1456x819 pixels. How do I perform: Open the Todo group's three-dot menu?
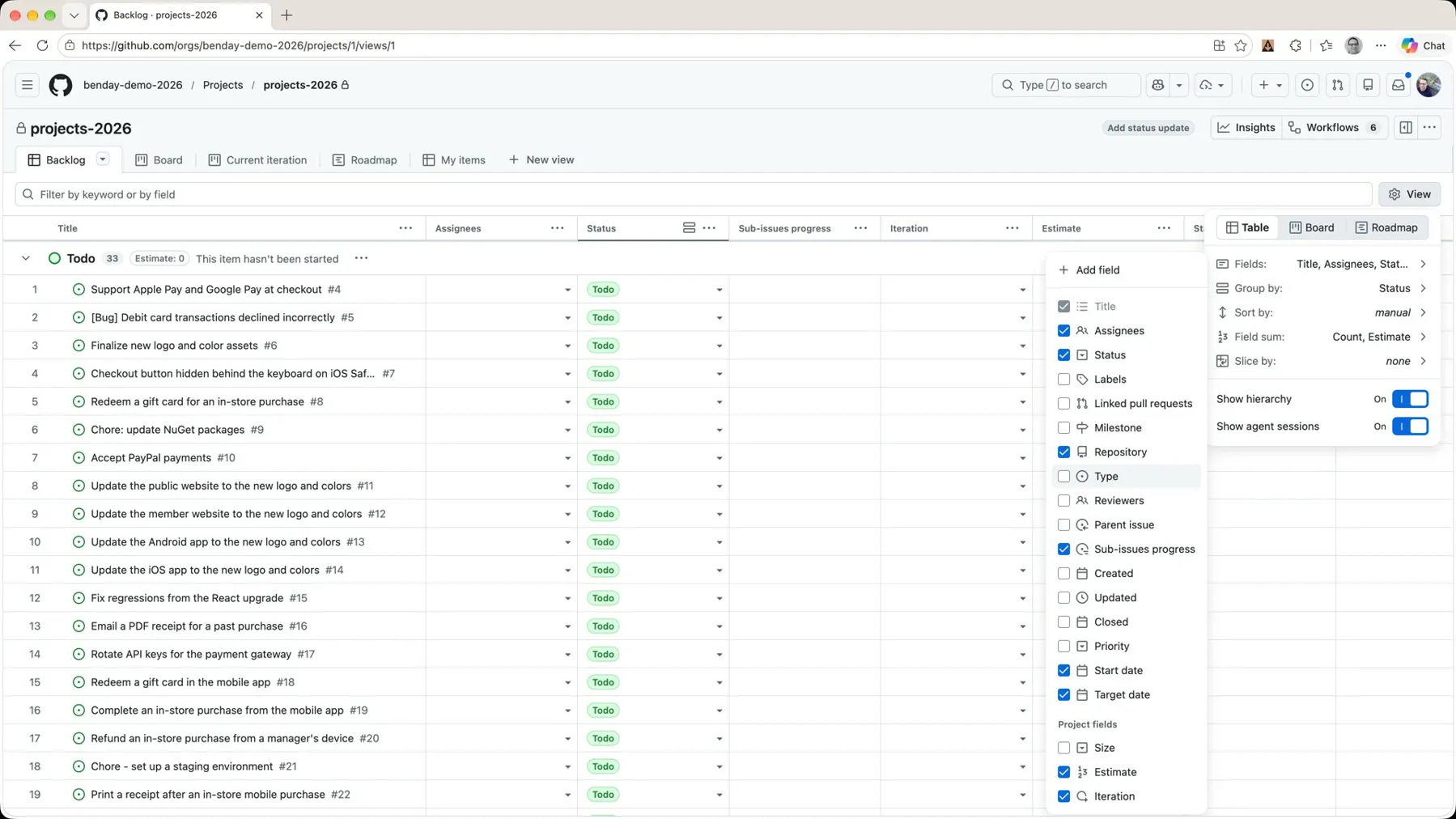[361, 258]
